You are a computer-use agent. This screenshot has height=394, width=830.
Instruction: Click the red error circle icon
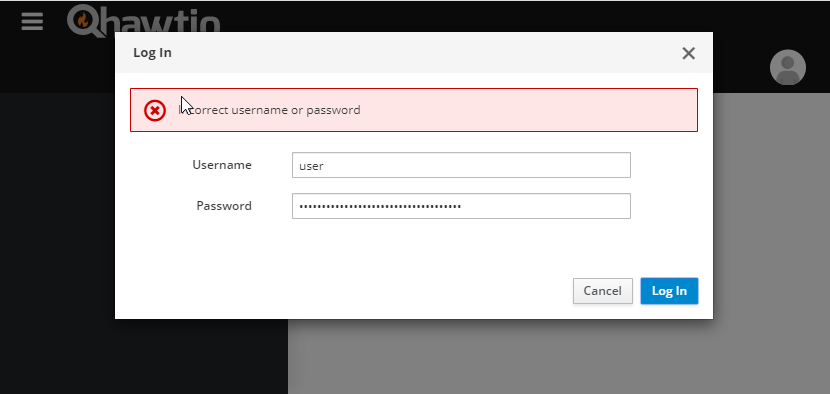[155, 111]
